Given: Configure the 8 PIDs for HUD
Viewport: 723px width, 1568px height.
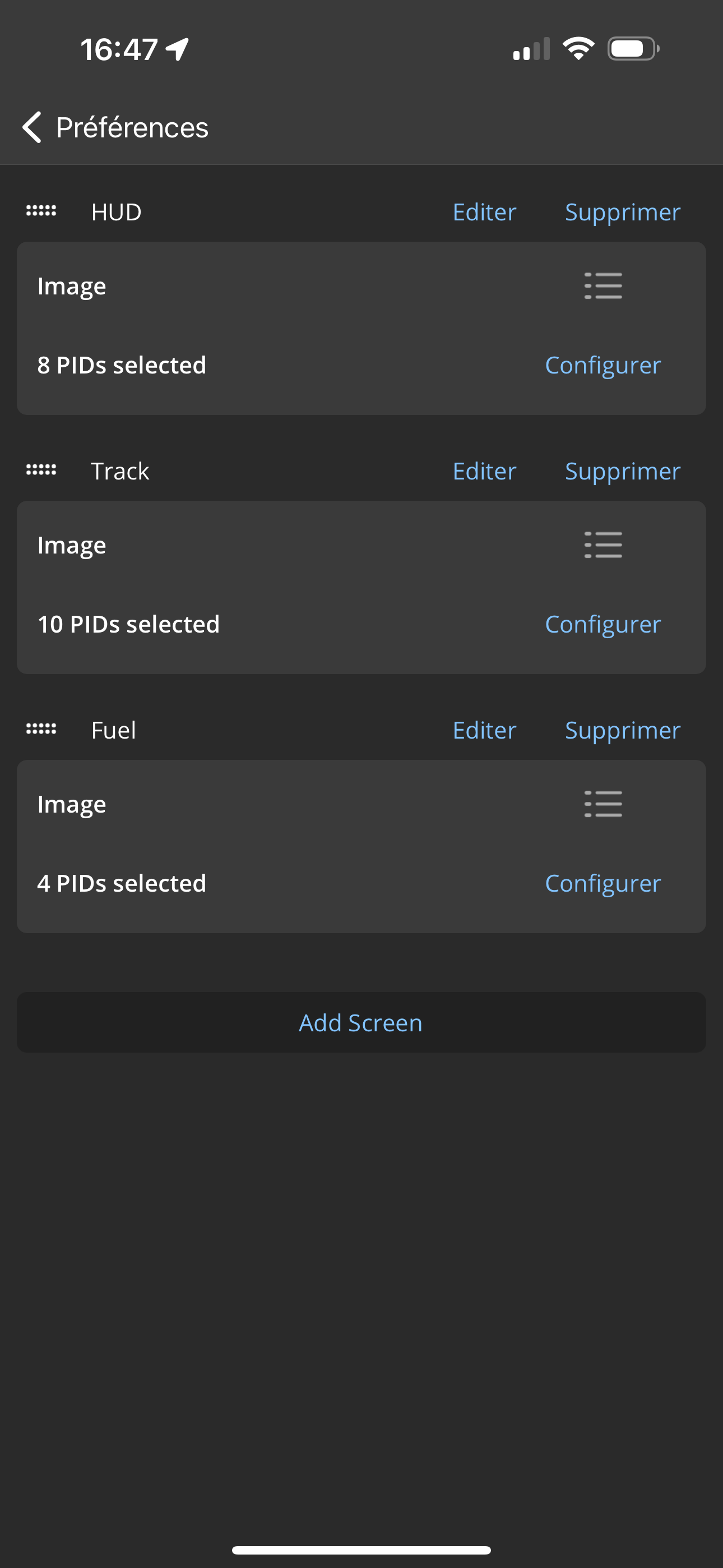Looking at the screenshot, I should coord(602,365).
